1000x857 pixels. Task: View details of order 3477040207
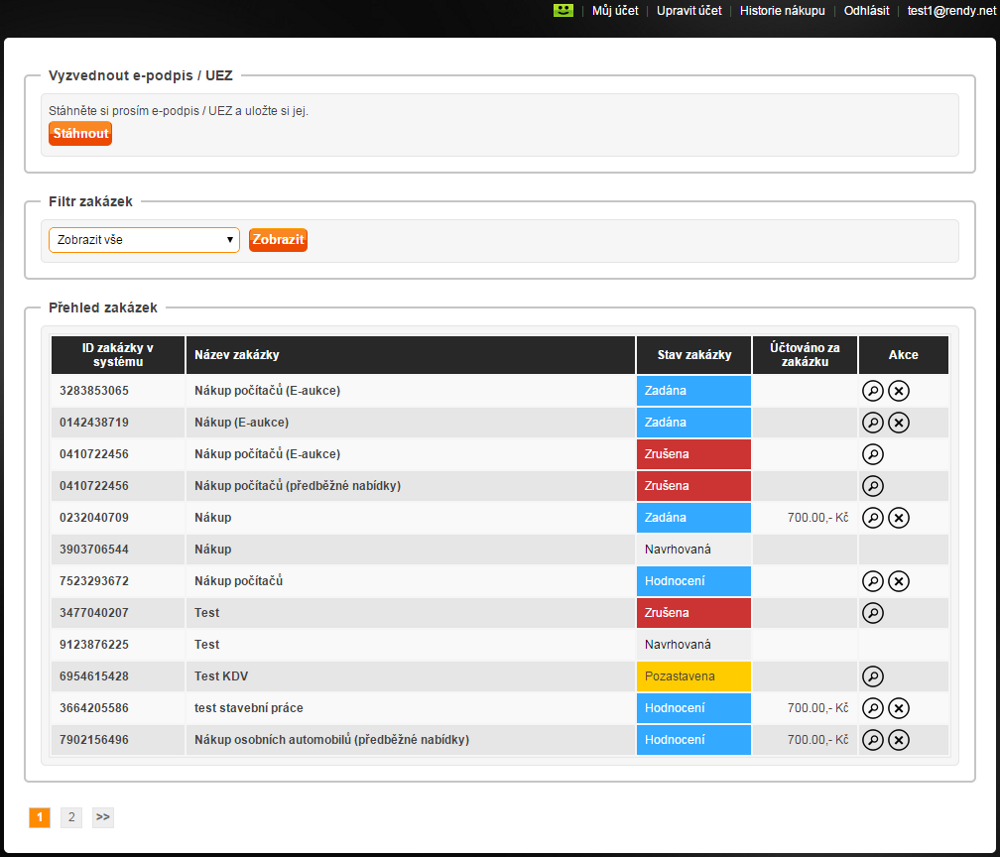pyautogui.click(x=872, y=613)
